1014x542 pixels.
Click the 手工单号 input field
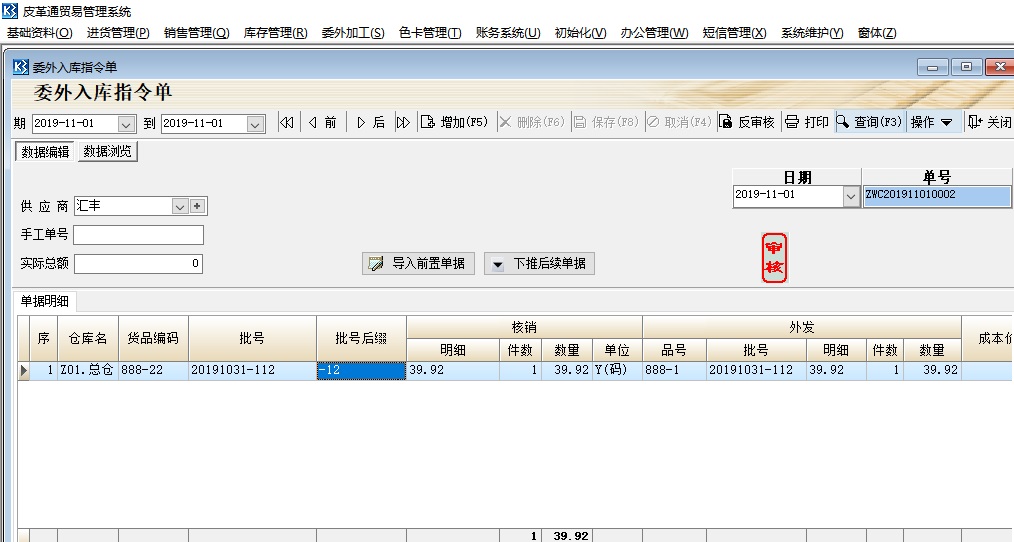(138, 235)
